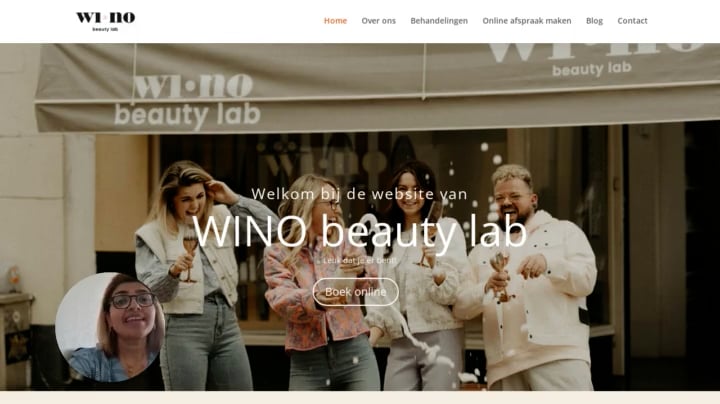Click the wi·no beauty lab awning logo on left
This screenshot has height=404, width=720.
tap(187, 101)
